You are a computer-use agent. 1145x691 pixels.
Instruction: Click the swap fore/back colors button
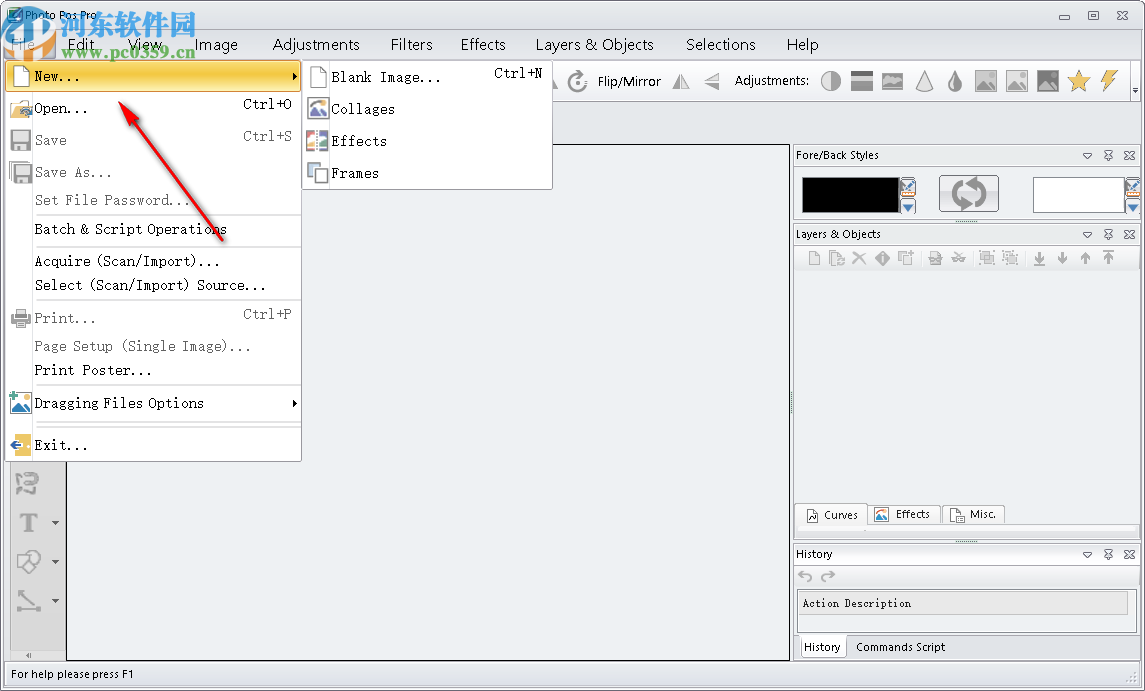click(968, 193)
